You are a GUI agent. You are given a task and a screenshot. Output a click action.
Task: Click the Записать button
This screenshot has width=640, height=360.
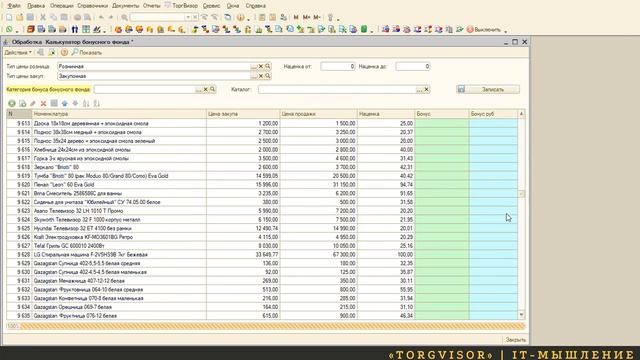tap(488, 89)
